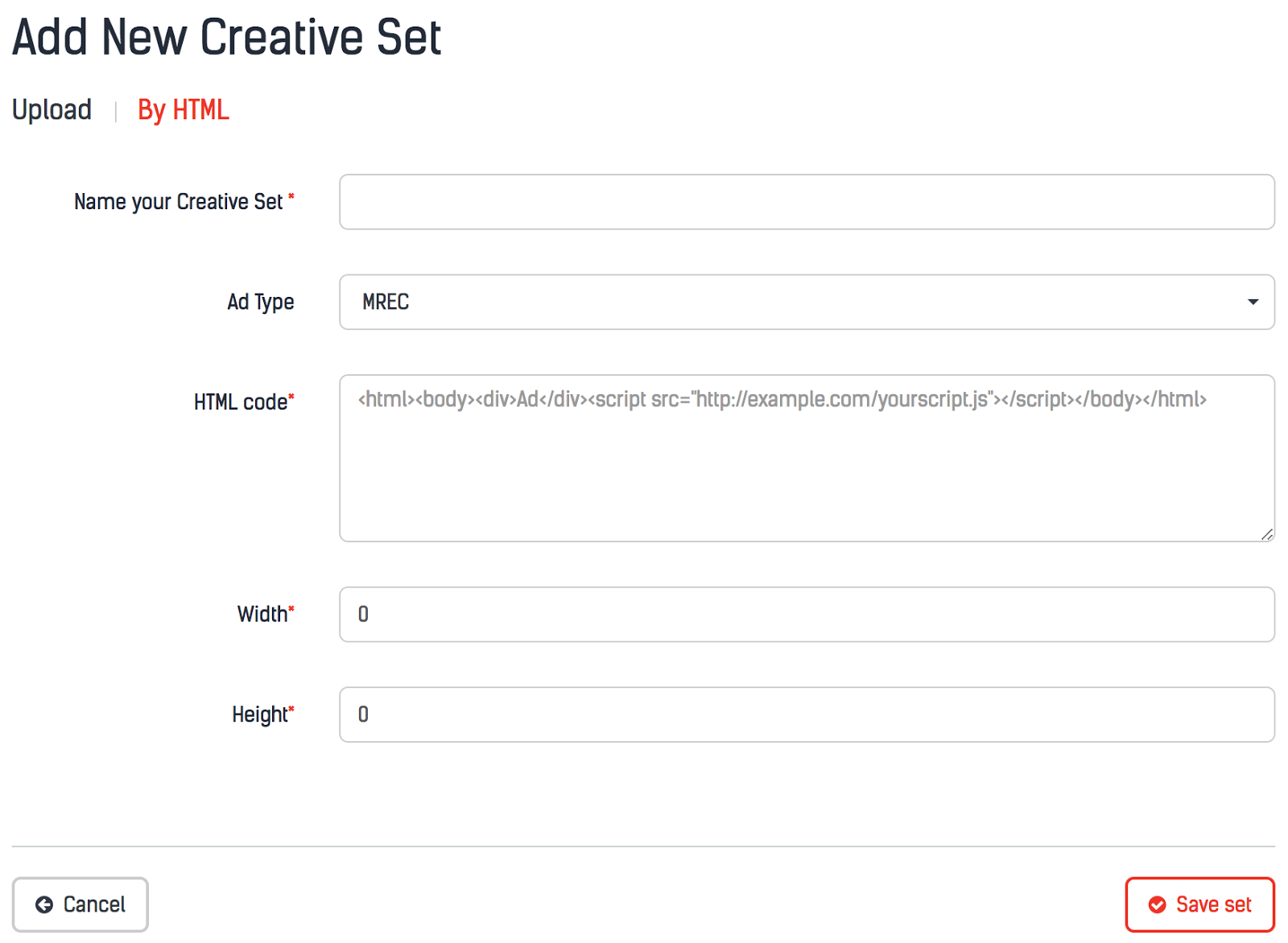Click the HTML code label
This screenshot has height=943, width=1288.
(240, 402)
